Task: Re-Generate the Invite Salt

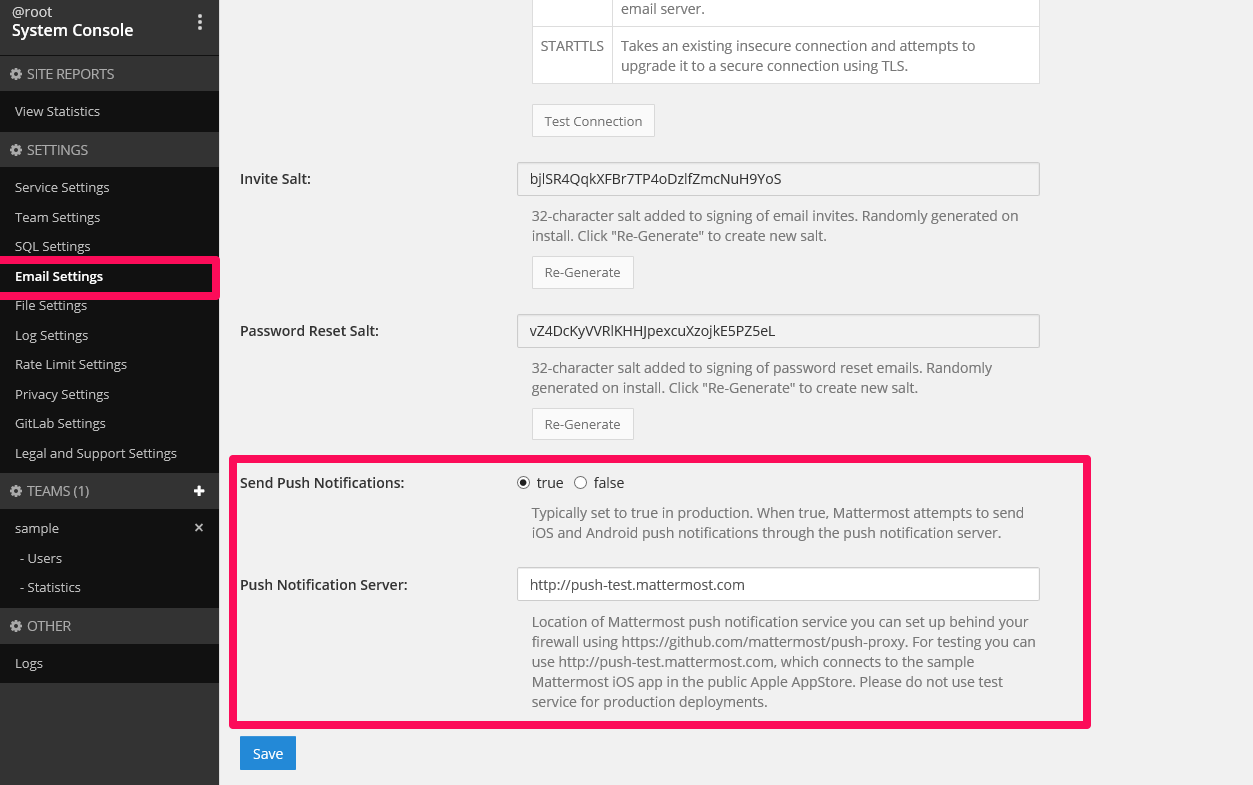Action: click(582, 272)
